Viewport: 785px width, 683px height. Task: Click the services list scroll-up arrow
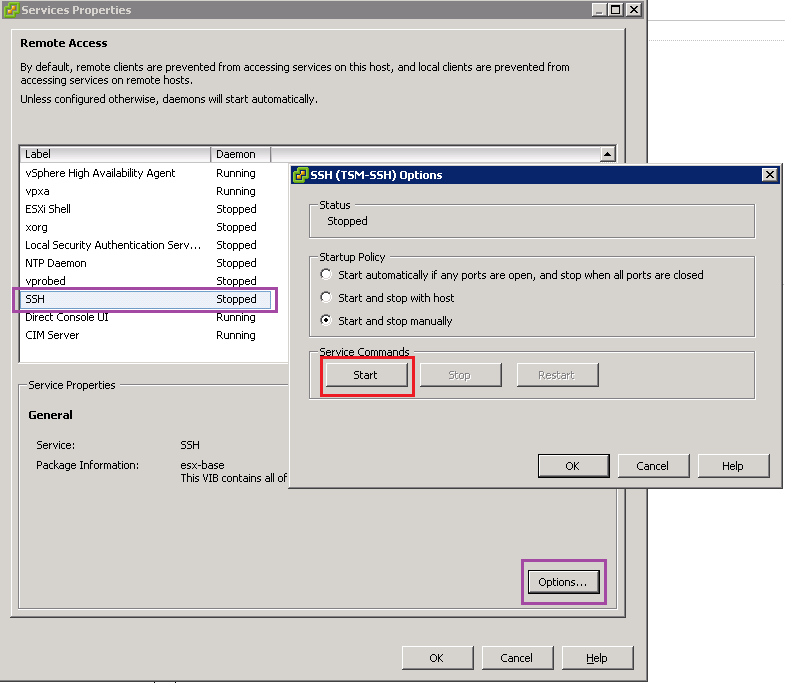tap(607, 154)
